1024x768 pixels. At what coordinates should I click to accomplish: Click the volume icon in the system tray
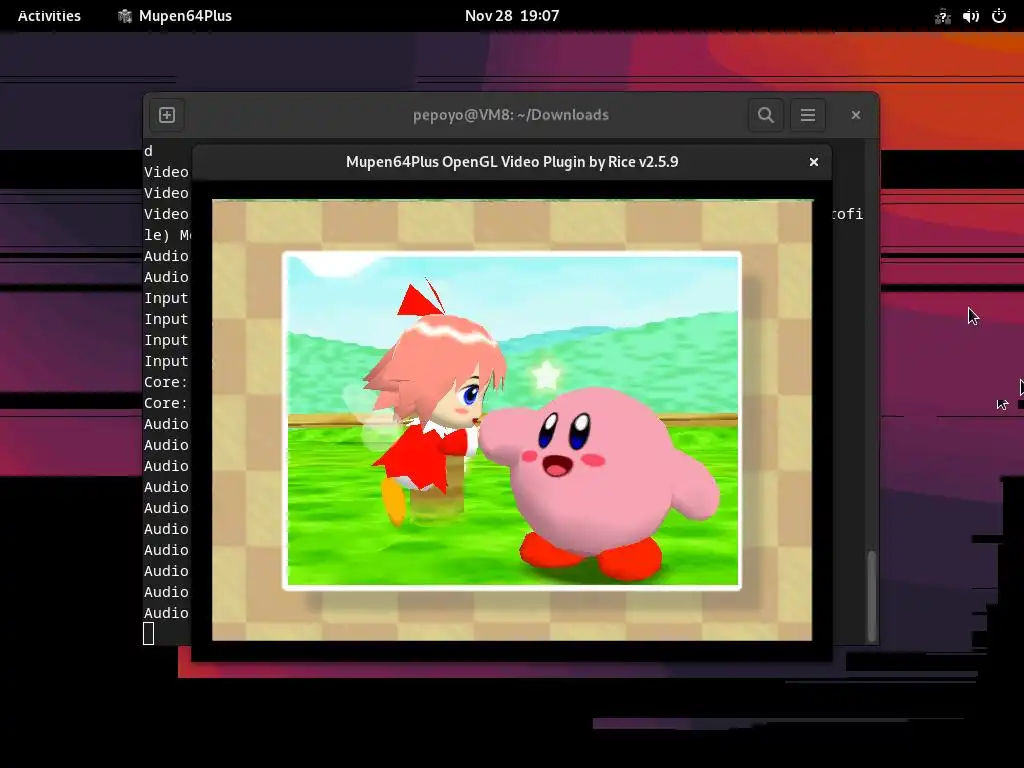click(x=970, y=16)
